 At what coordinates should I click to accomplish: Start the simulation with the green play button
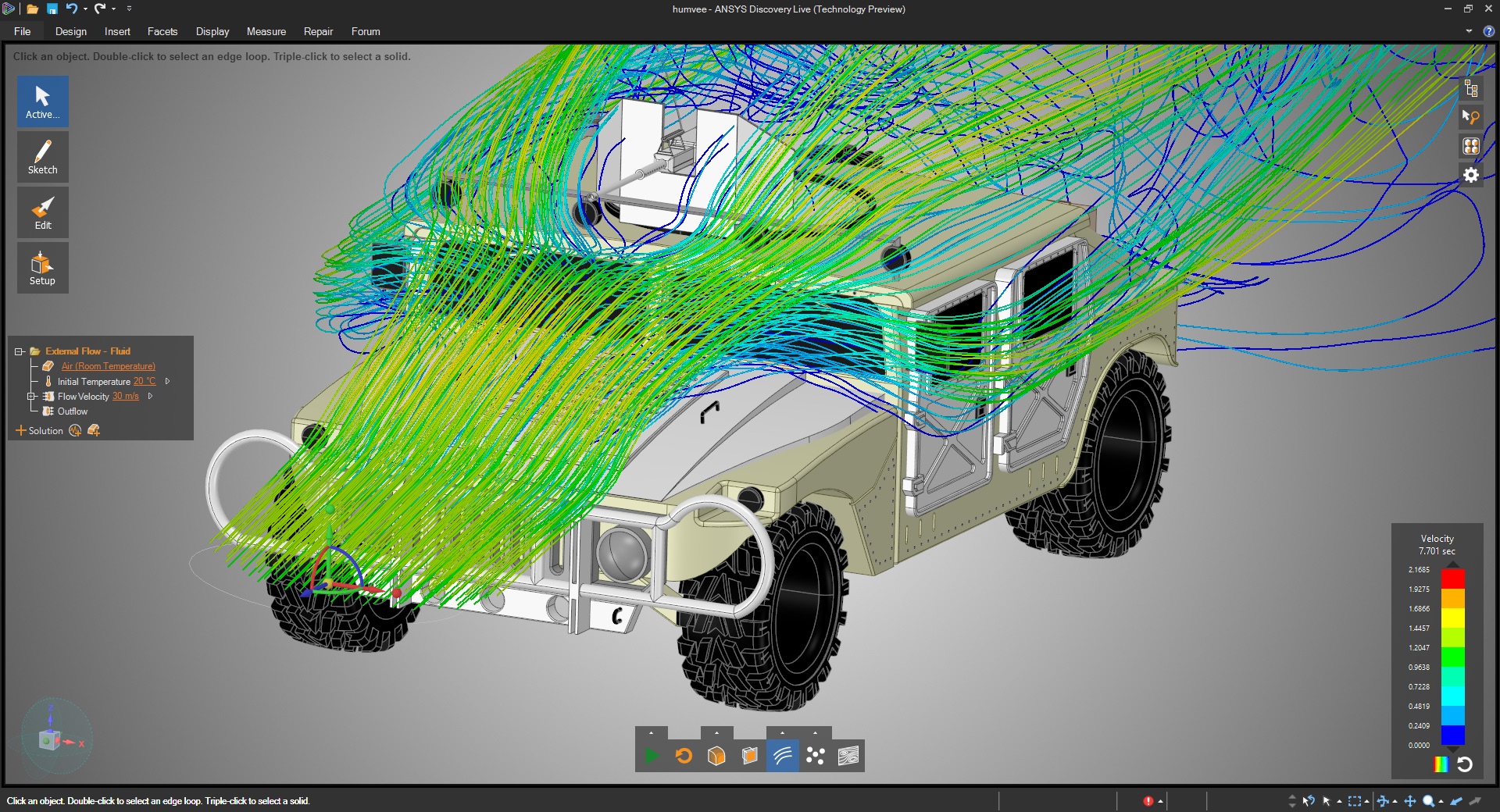[652, 756]
